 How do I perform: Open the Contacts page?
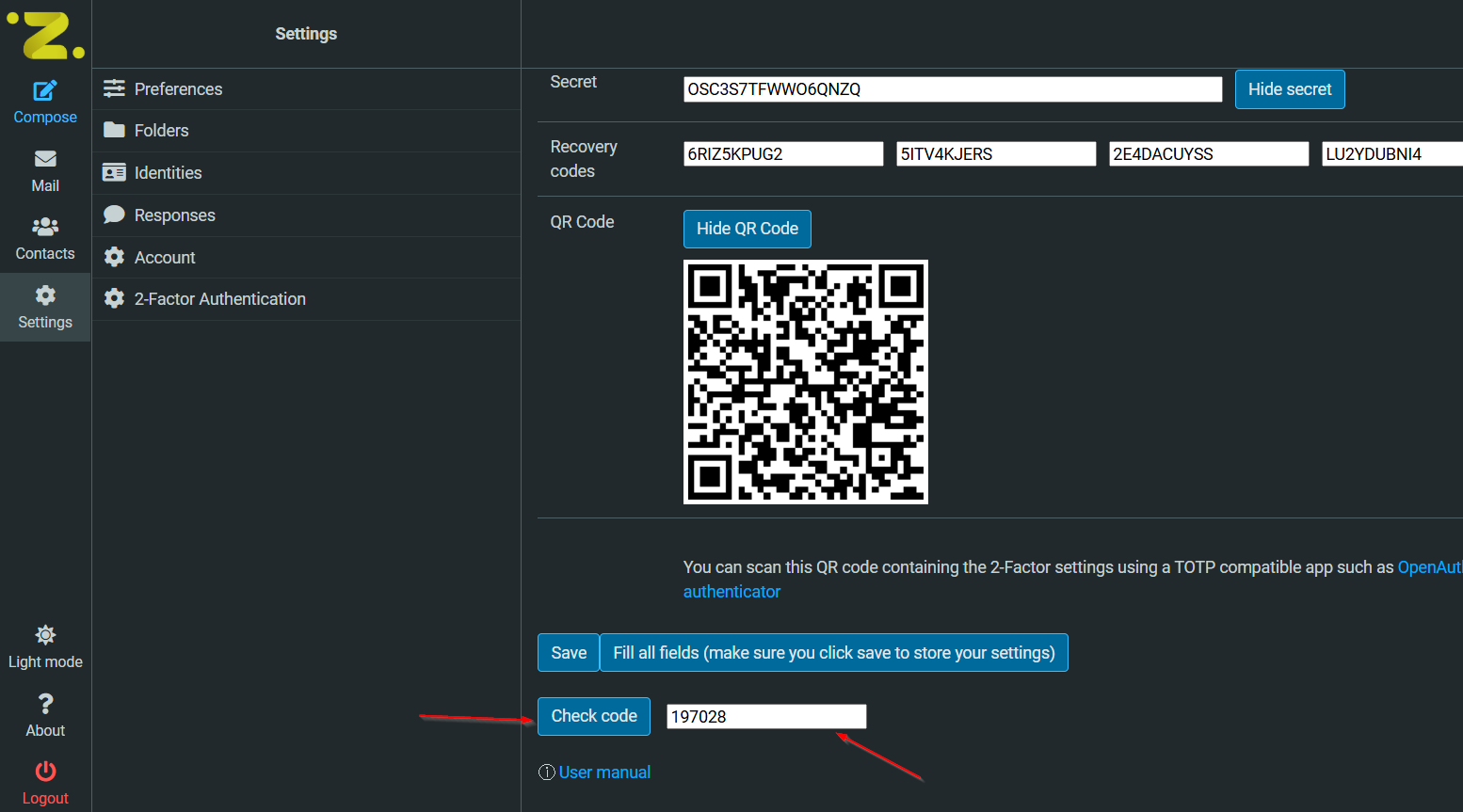(45, 238)
